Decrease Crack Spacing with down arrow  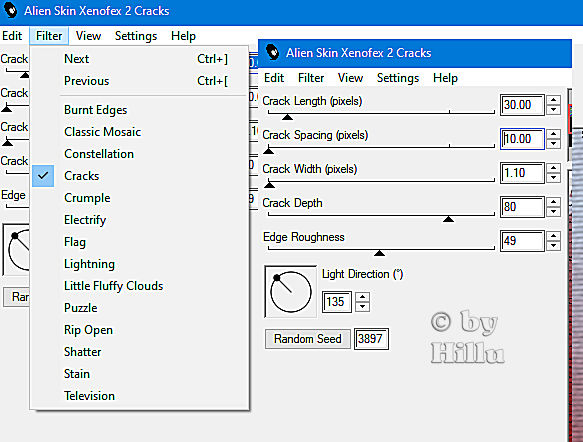click(x=554, y=143)
